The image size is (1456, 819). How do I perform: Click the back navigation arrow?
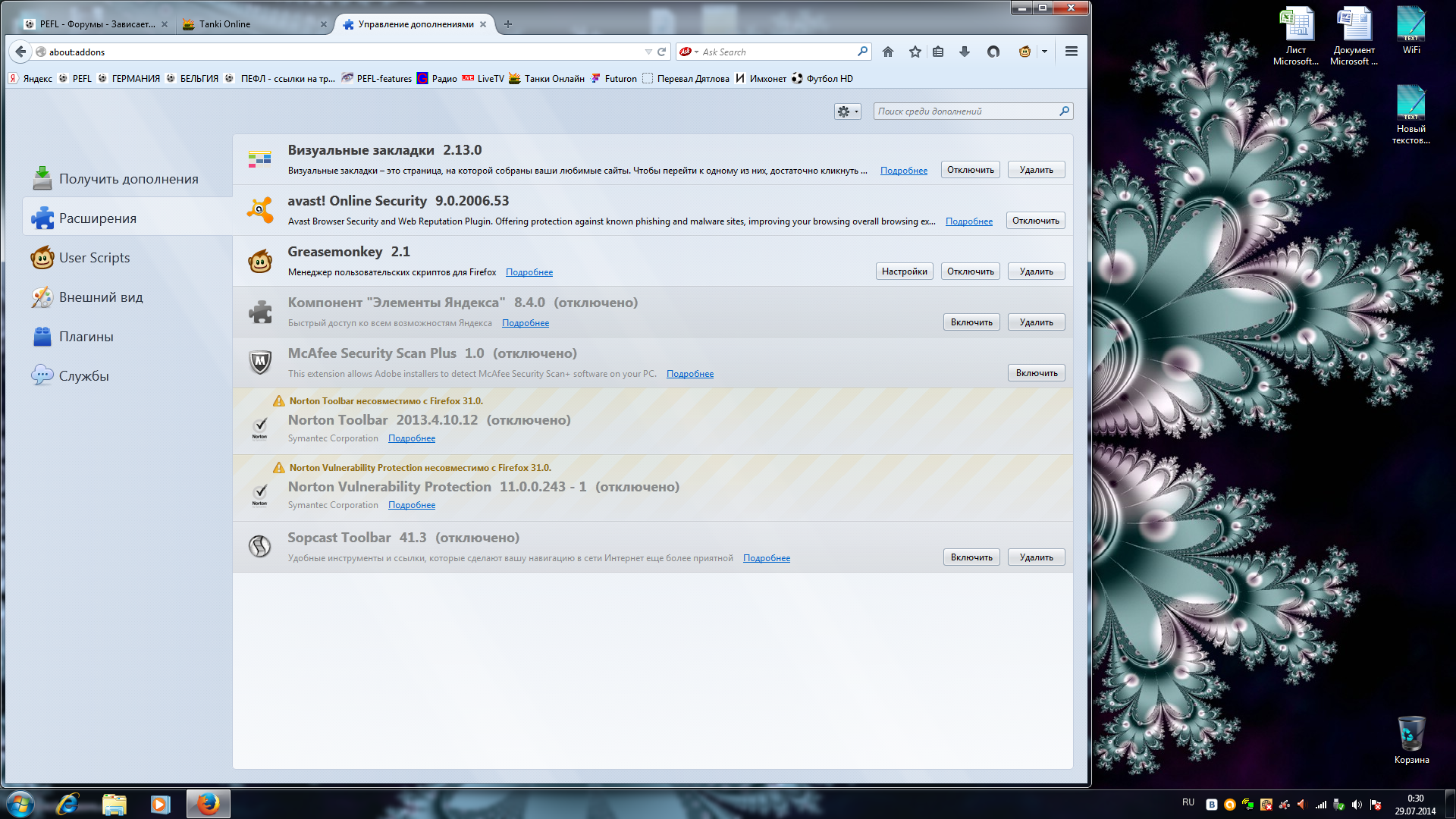(x=20, y=52)
